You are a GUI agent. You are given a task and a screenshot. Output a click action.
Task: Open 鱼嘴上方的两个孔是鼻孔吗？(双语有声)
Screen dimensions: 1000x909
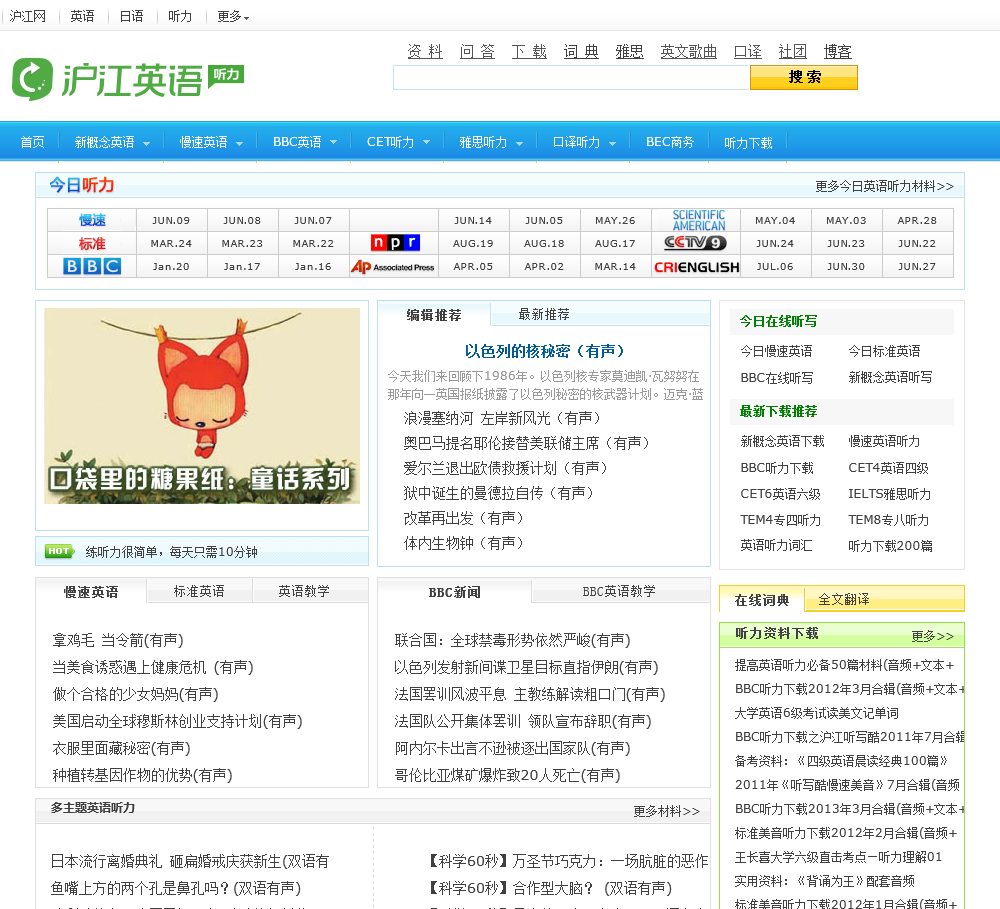pos(176,888)
